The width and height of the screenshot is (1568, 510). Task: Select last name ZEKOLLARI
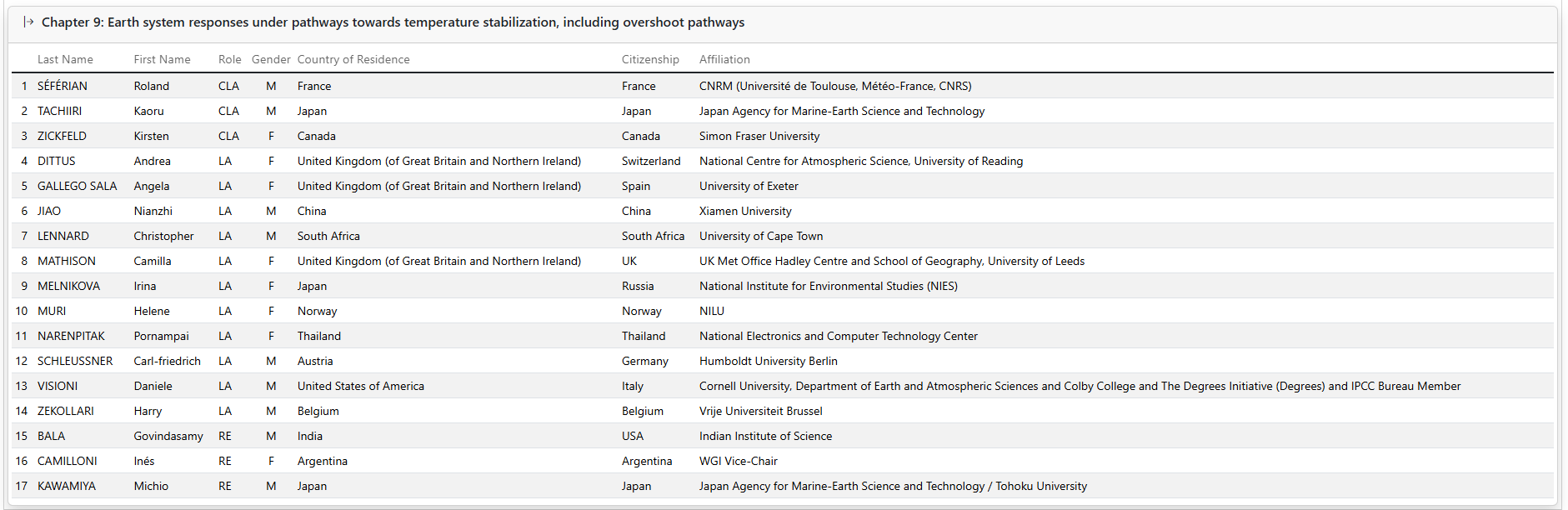66,411
